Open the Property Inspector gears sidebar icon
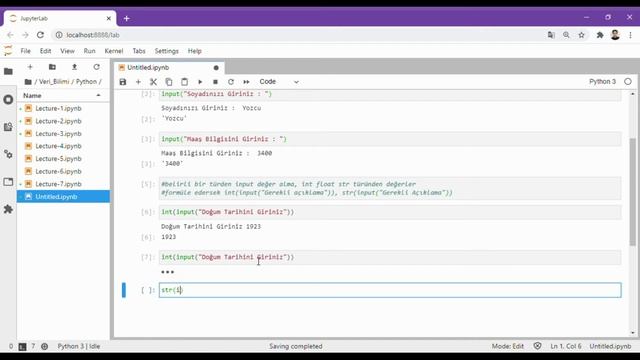 [8, 154]
